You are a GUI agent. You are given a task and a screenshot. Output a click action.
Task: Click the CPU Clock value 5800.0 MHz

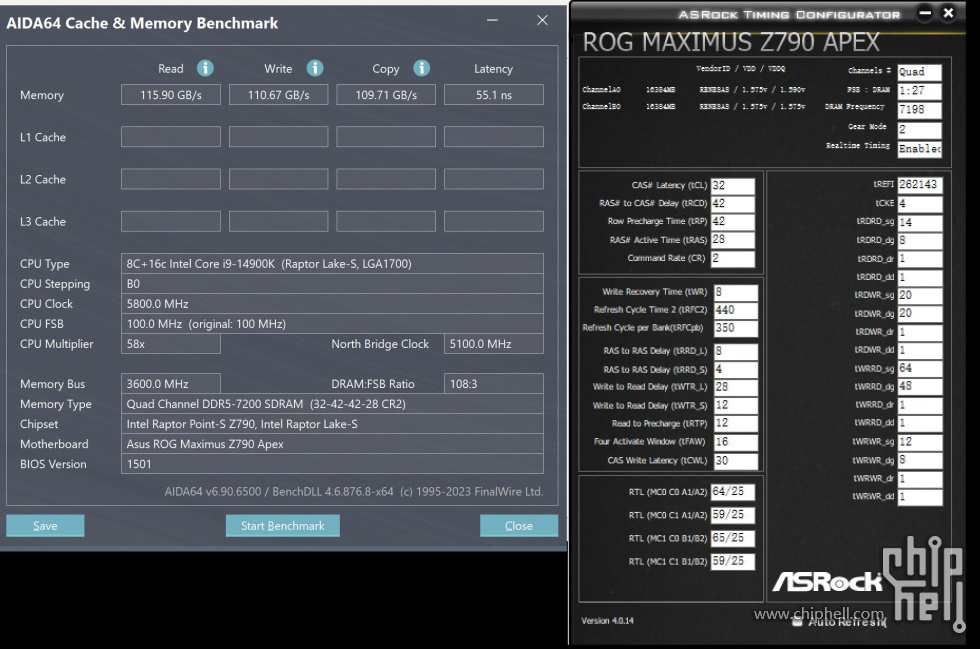332,304
